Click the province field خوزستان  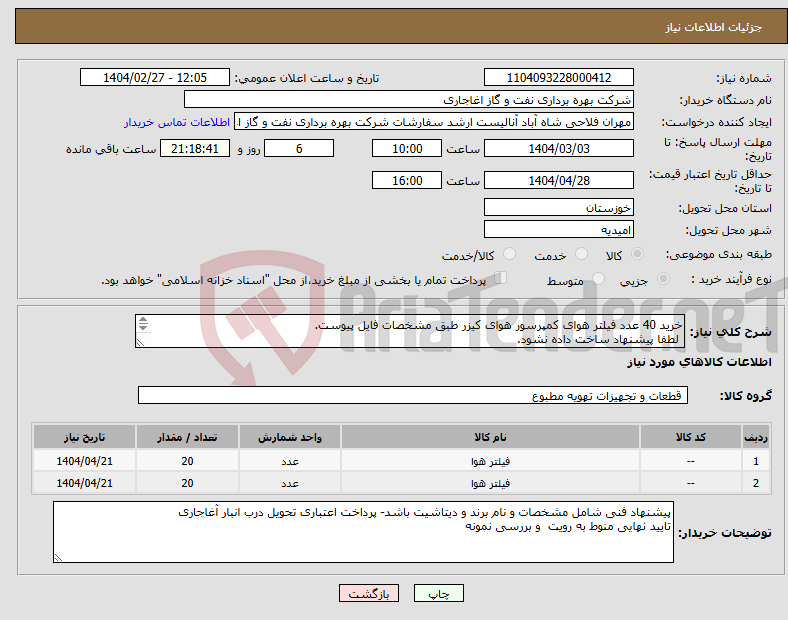(558, 207)
